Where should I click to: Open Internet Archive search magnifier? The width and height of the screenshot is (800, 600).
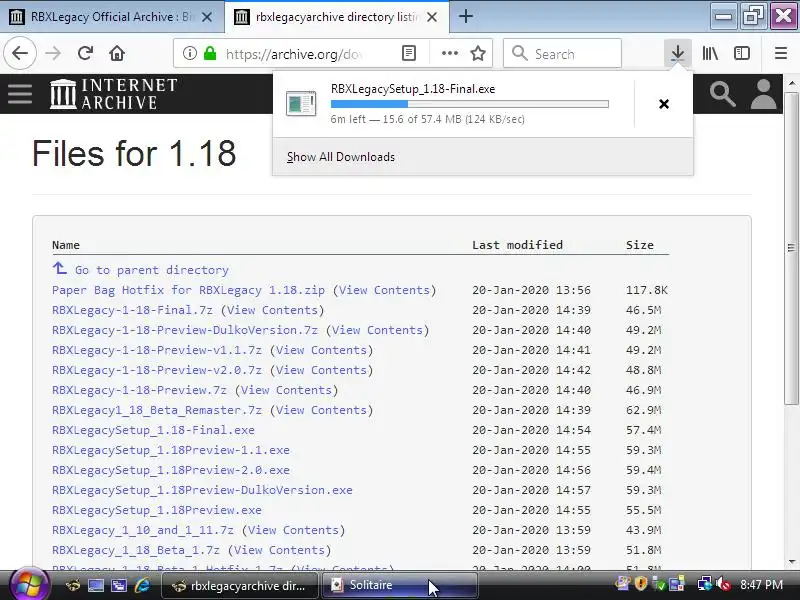(722, 94)
